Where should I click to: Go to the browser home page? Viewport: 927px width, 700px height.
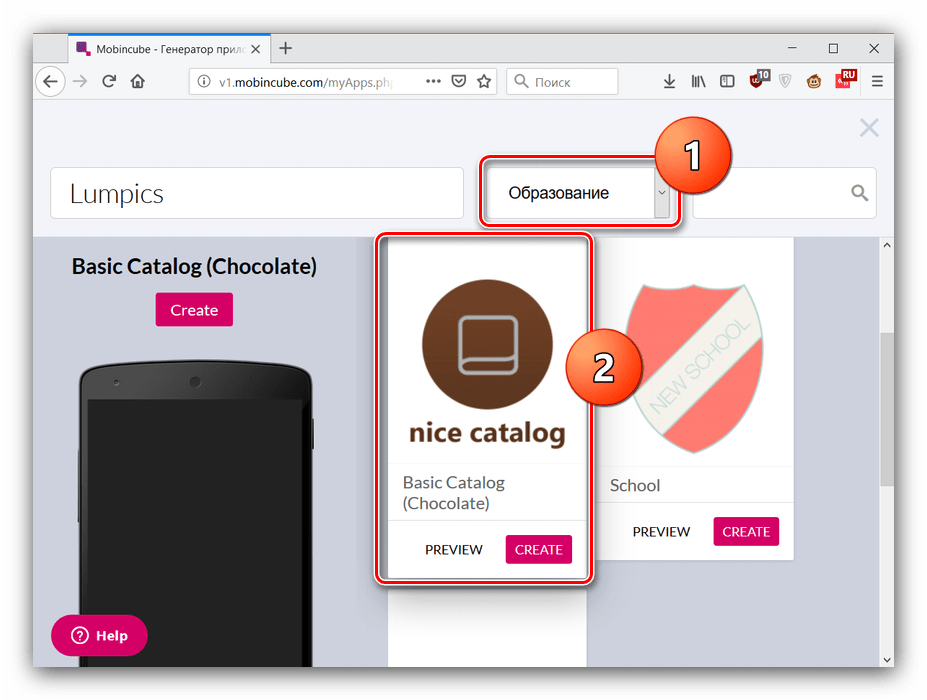138,82
